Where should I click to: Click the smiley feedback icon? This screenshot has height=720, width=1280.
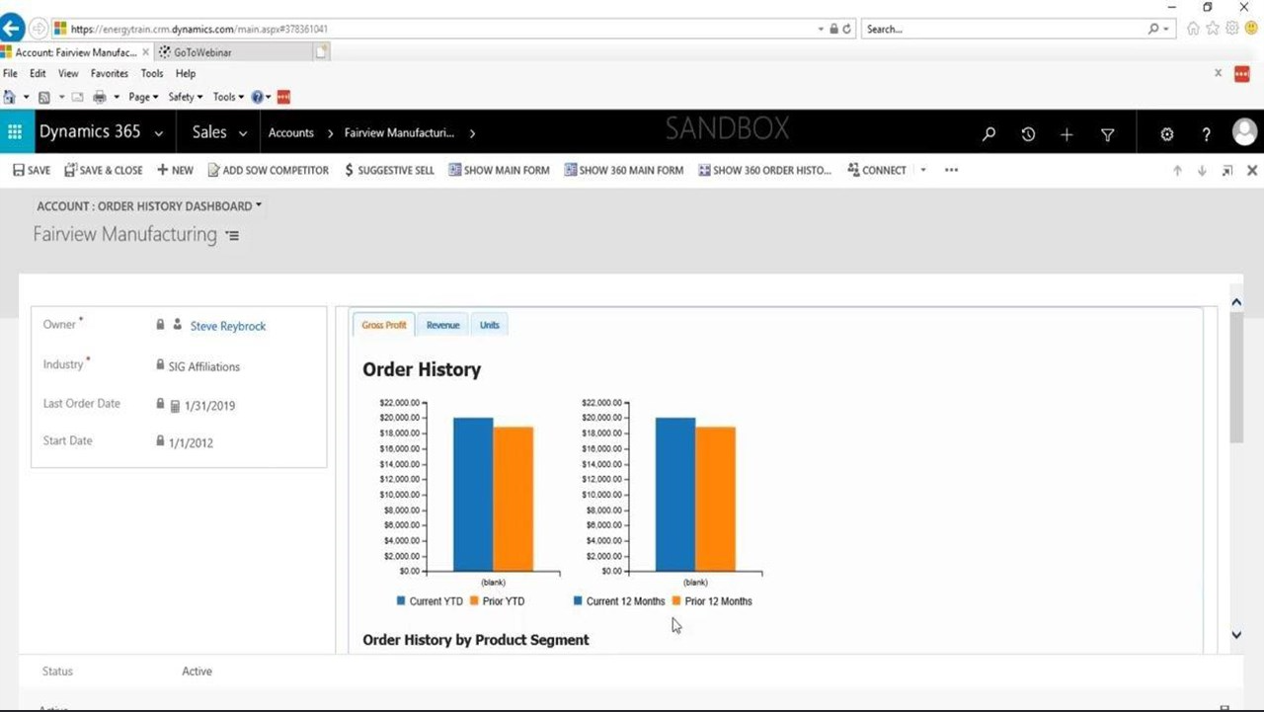tap(1251, 29)
